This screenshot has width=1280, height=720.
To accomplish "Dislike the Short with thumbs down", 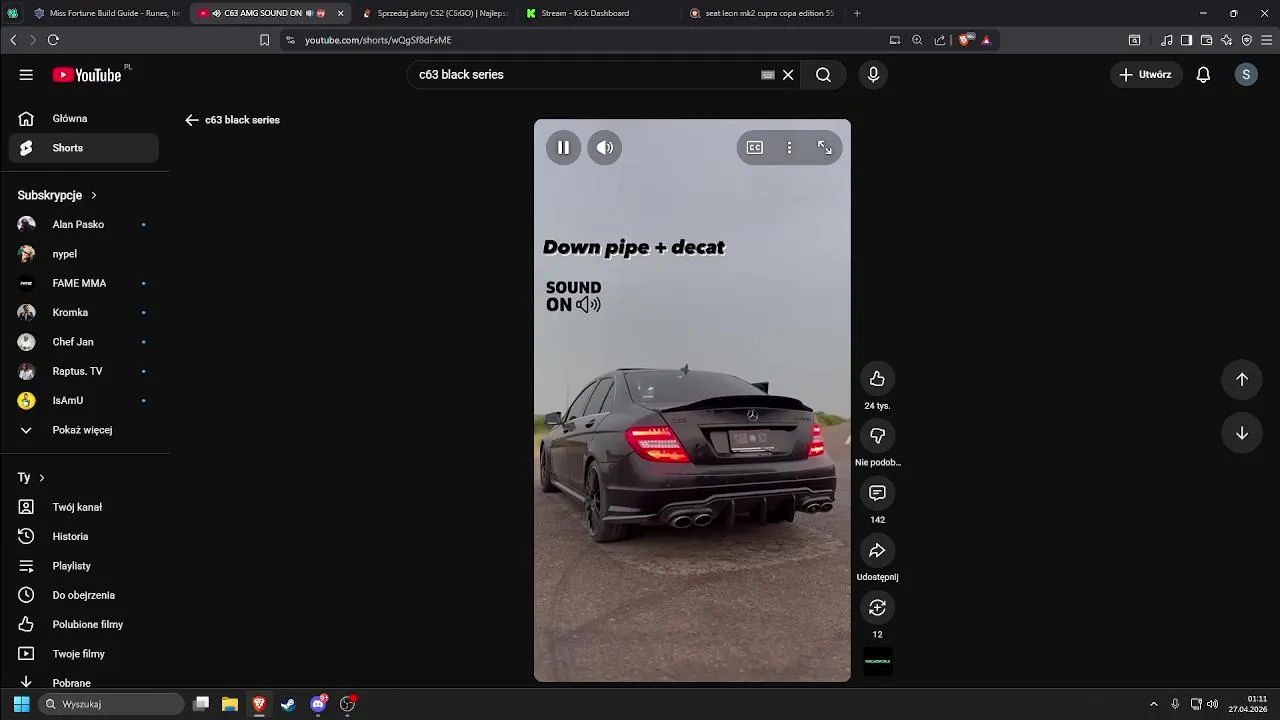I will coord(877,436).
